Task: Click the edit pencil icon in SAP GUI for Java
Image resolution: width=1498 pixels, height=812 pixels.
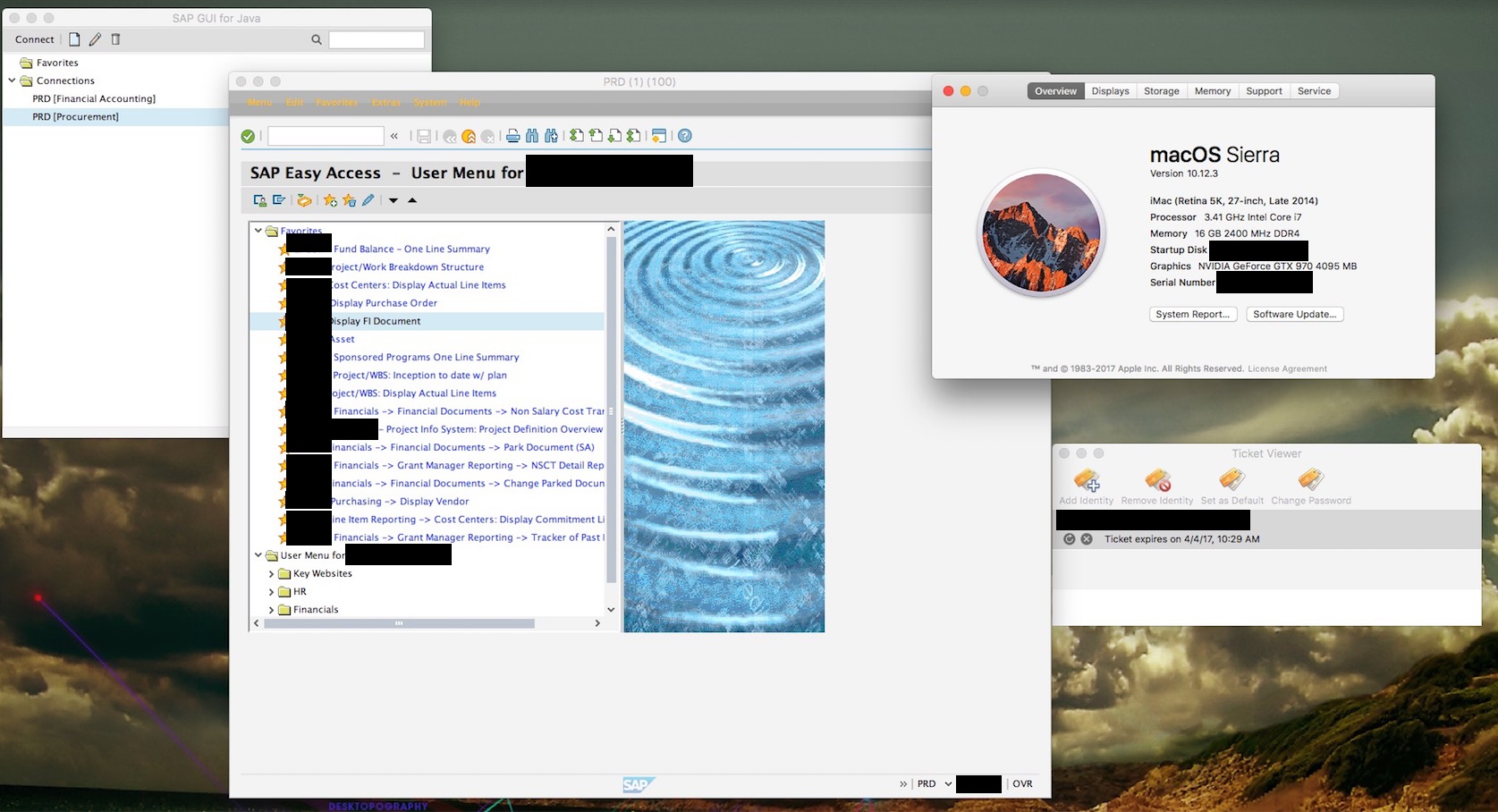Action: 95,39
